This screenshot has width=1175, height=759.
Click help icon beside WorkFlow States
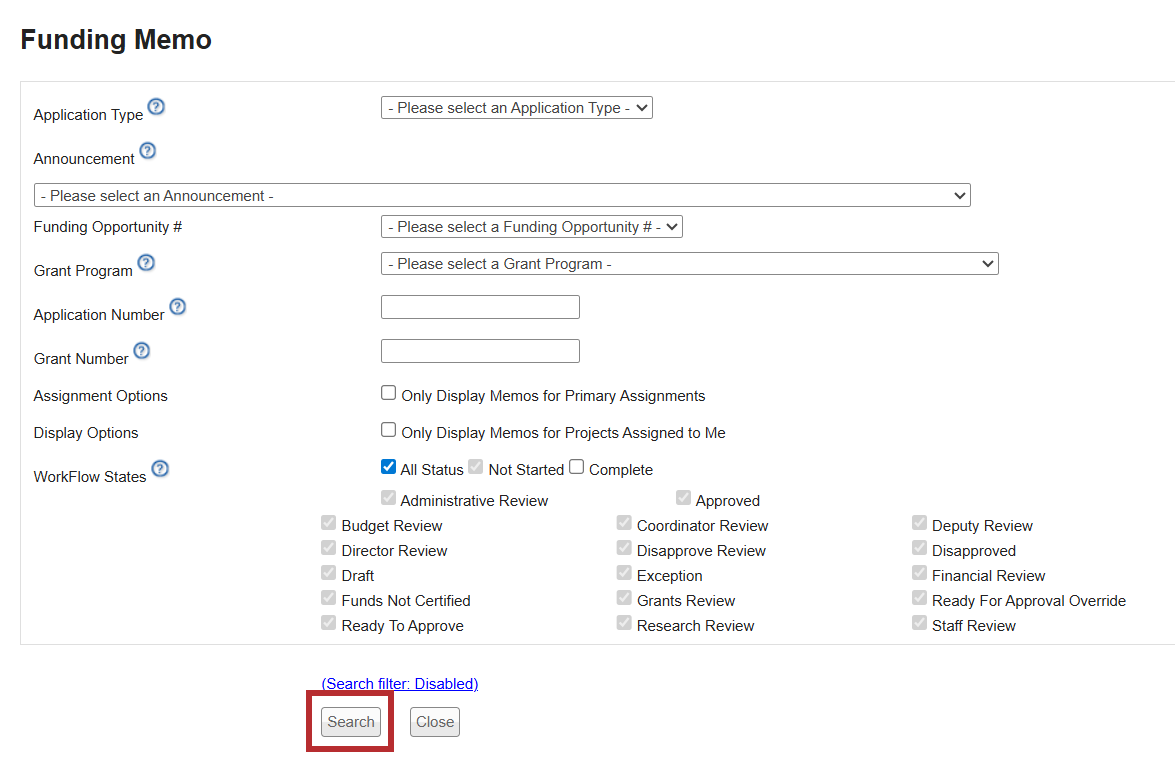[159, 469]
